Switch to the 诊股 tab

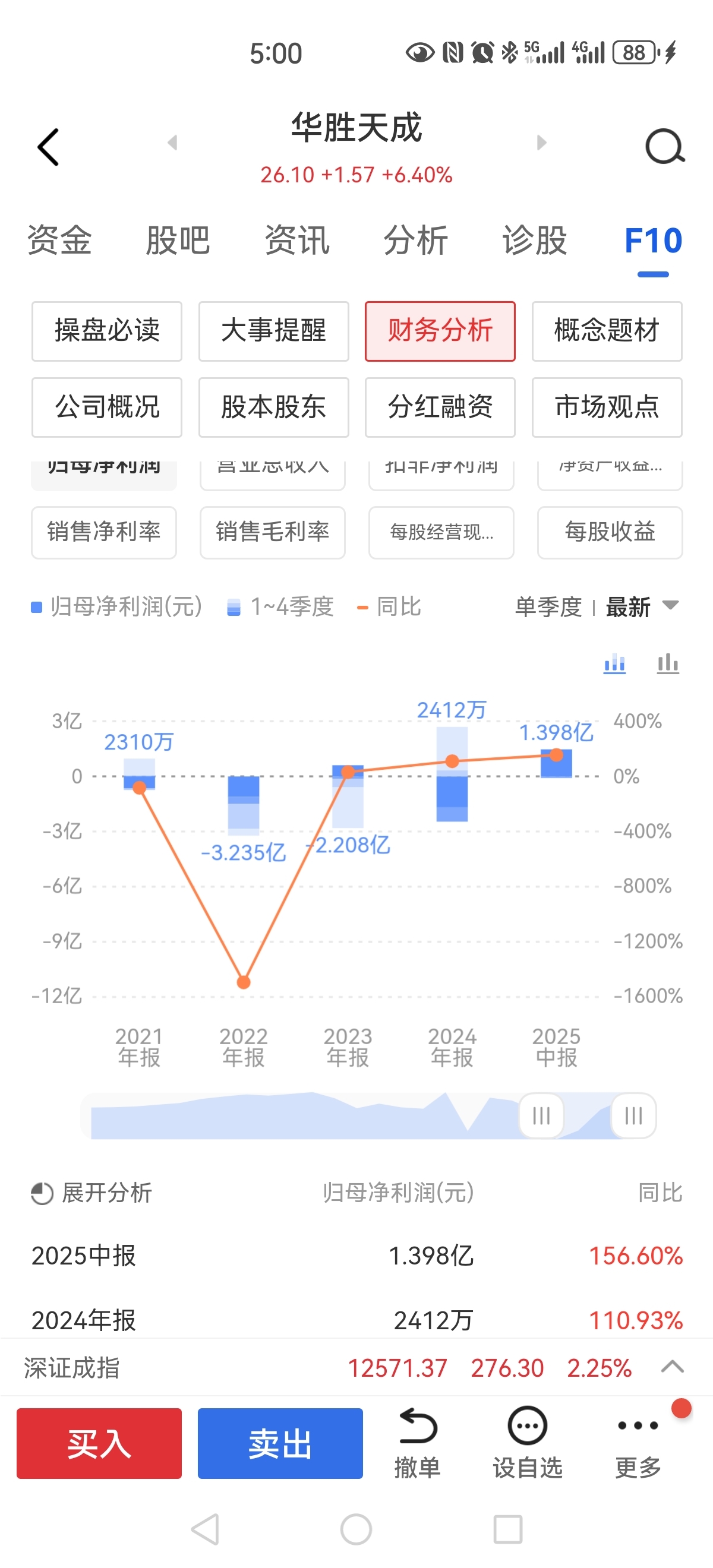coord(535,240)
